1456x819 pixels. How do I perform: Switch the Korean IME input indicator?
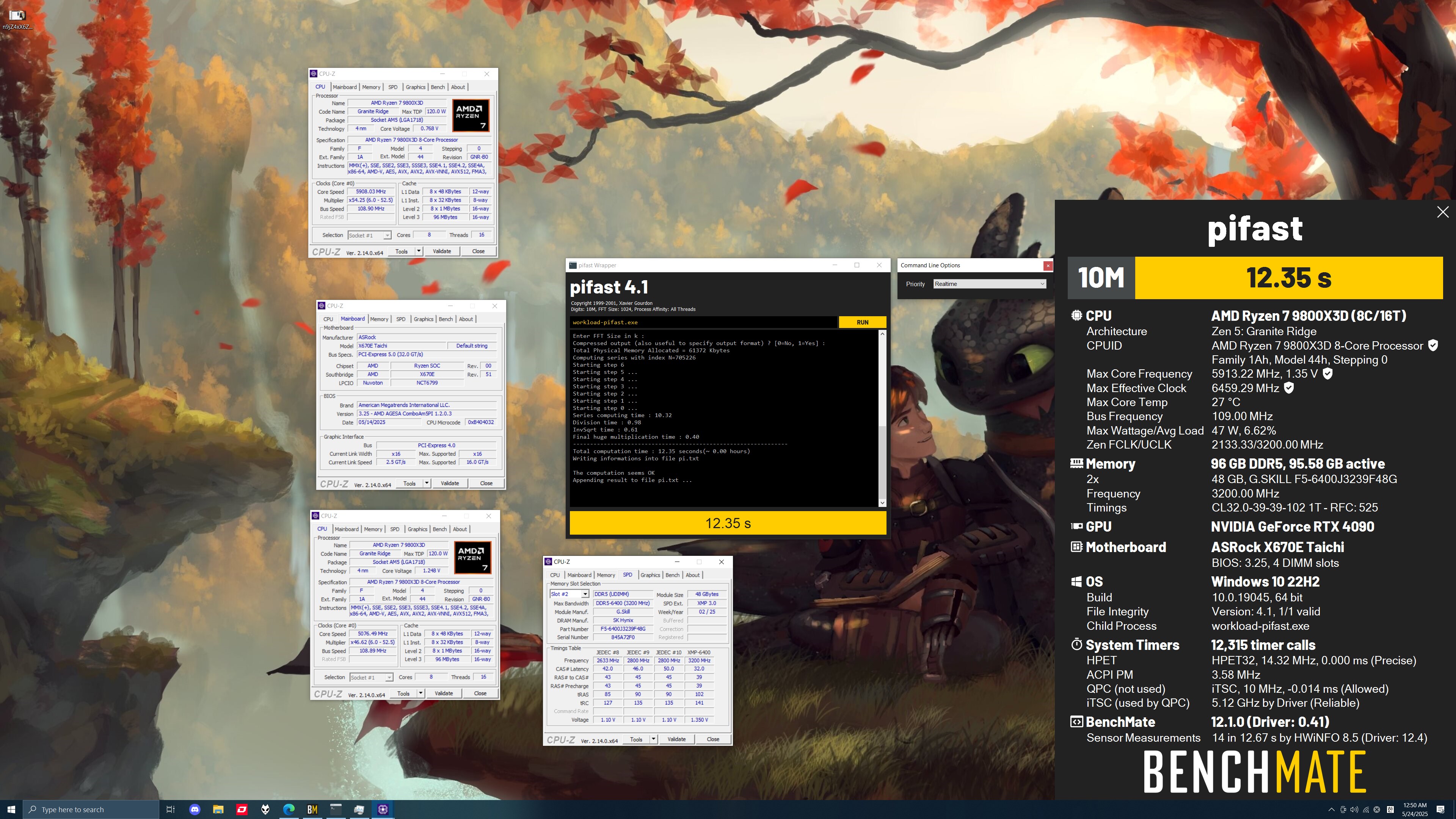pyautogui.click(x=1390, y=810)
